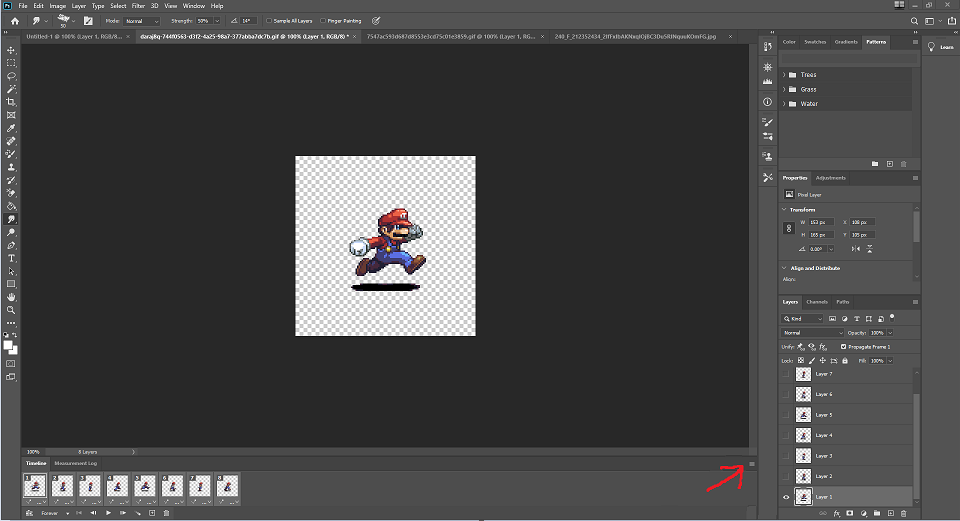Switch to the Adjustments tab
This screenshot has width=960, height=521.
point(831,178)
